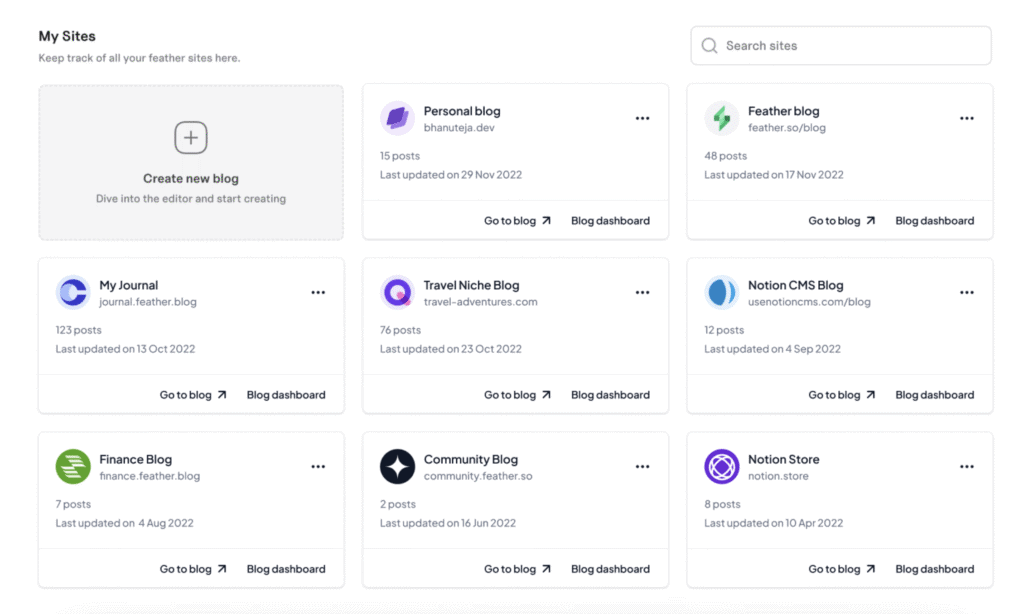1024x614 pixels.
Task: Click the Notion CMS Blog logo icon
Action: 721,293
